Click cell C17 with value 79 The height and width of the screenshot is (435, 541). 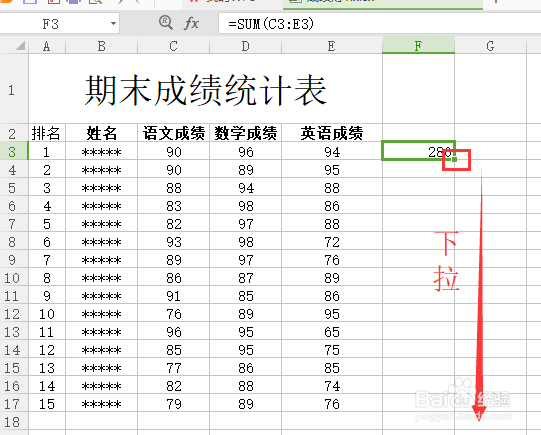tap(174, 404)
